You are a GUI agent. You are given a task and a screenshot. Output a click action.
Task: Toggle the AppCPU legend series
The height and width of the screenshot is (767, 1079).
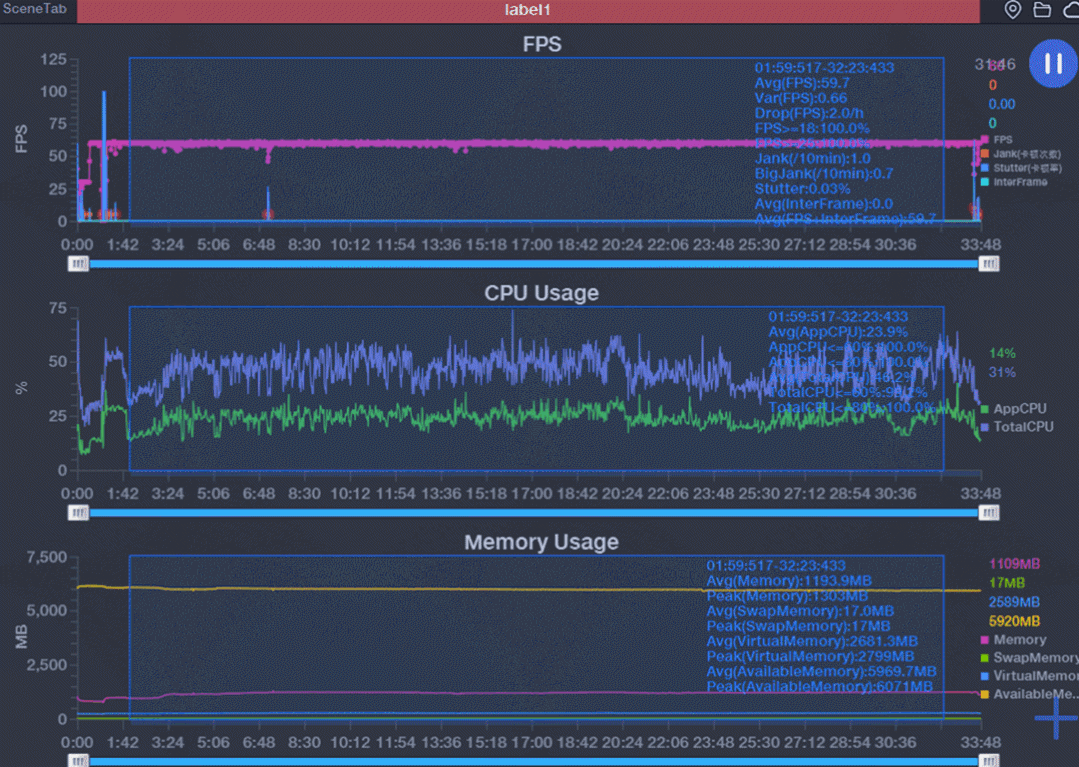tap(1013, 409)
